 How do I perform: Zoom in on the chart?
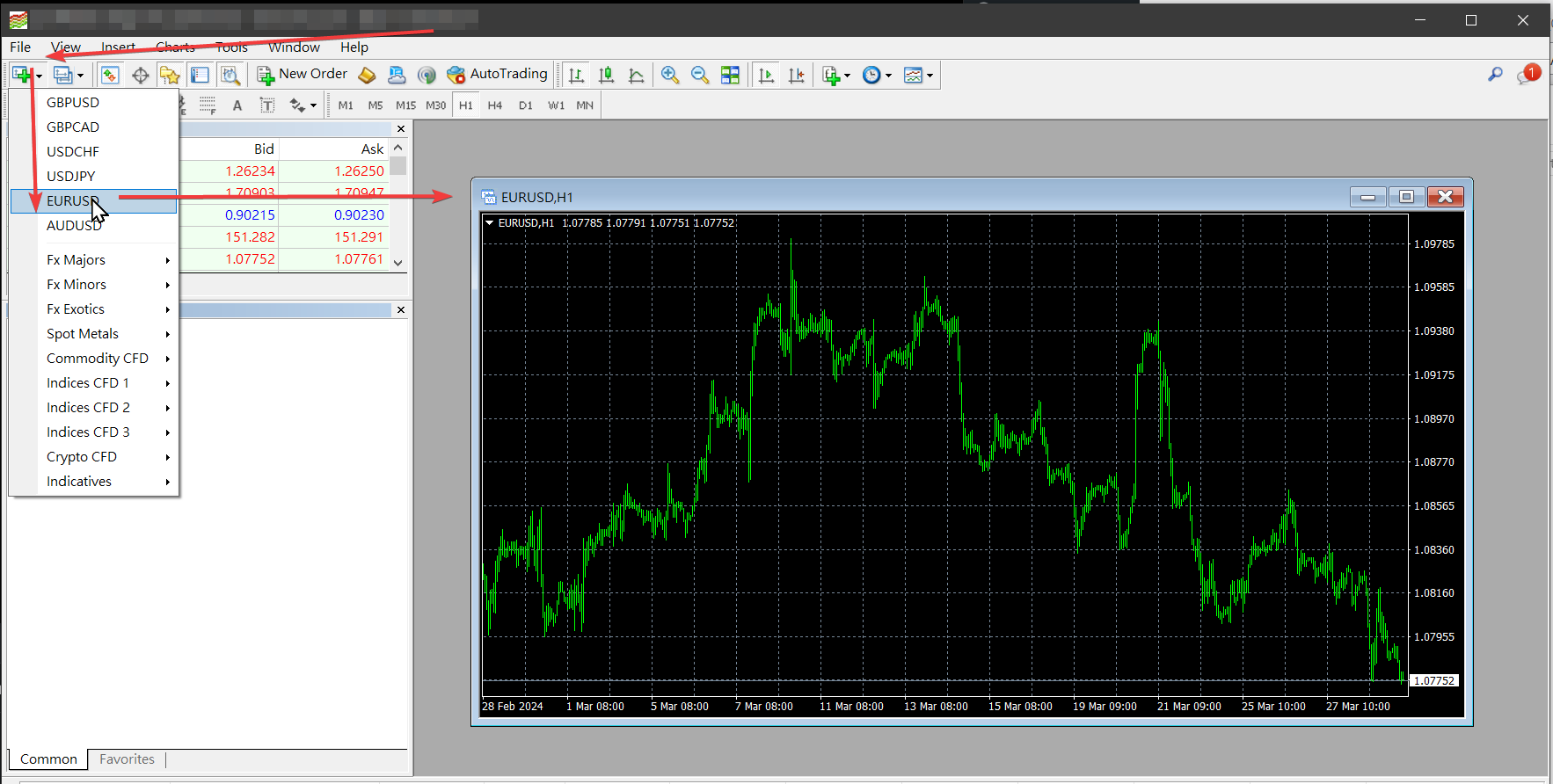pyautogui.click(x=670, y=75)
